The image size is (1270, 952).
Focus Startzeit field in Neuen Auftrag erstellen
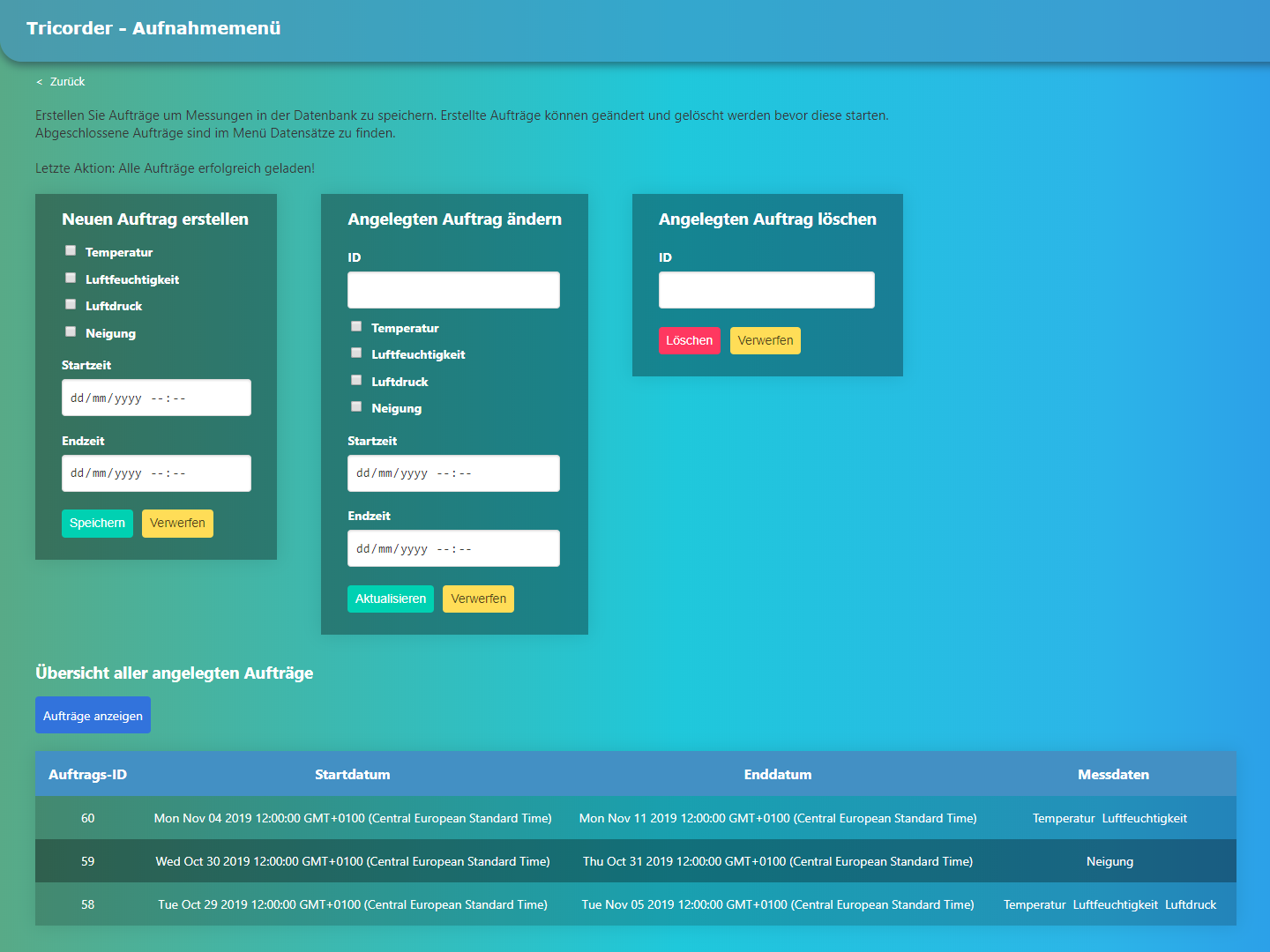156,398
